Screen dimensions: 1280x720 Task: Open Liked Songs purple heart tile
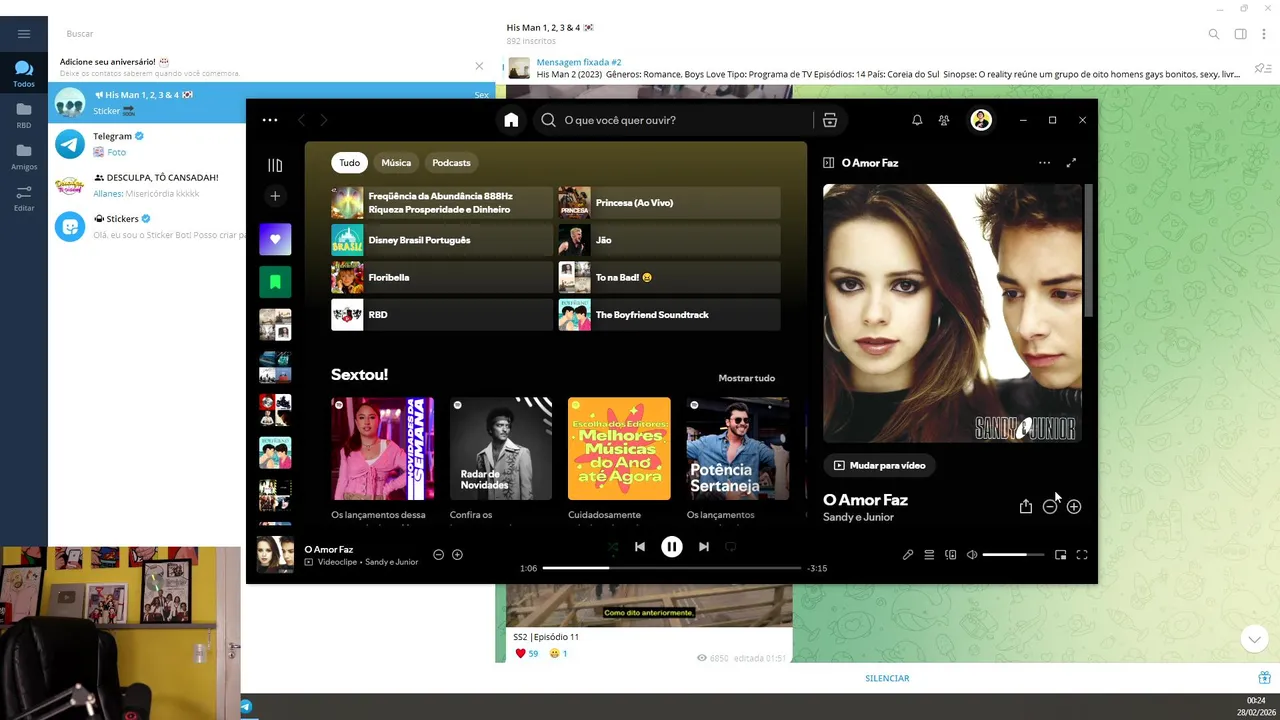(x=275, y=240)
